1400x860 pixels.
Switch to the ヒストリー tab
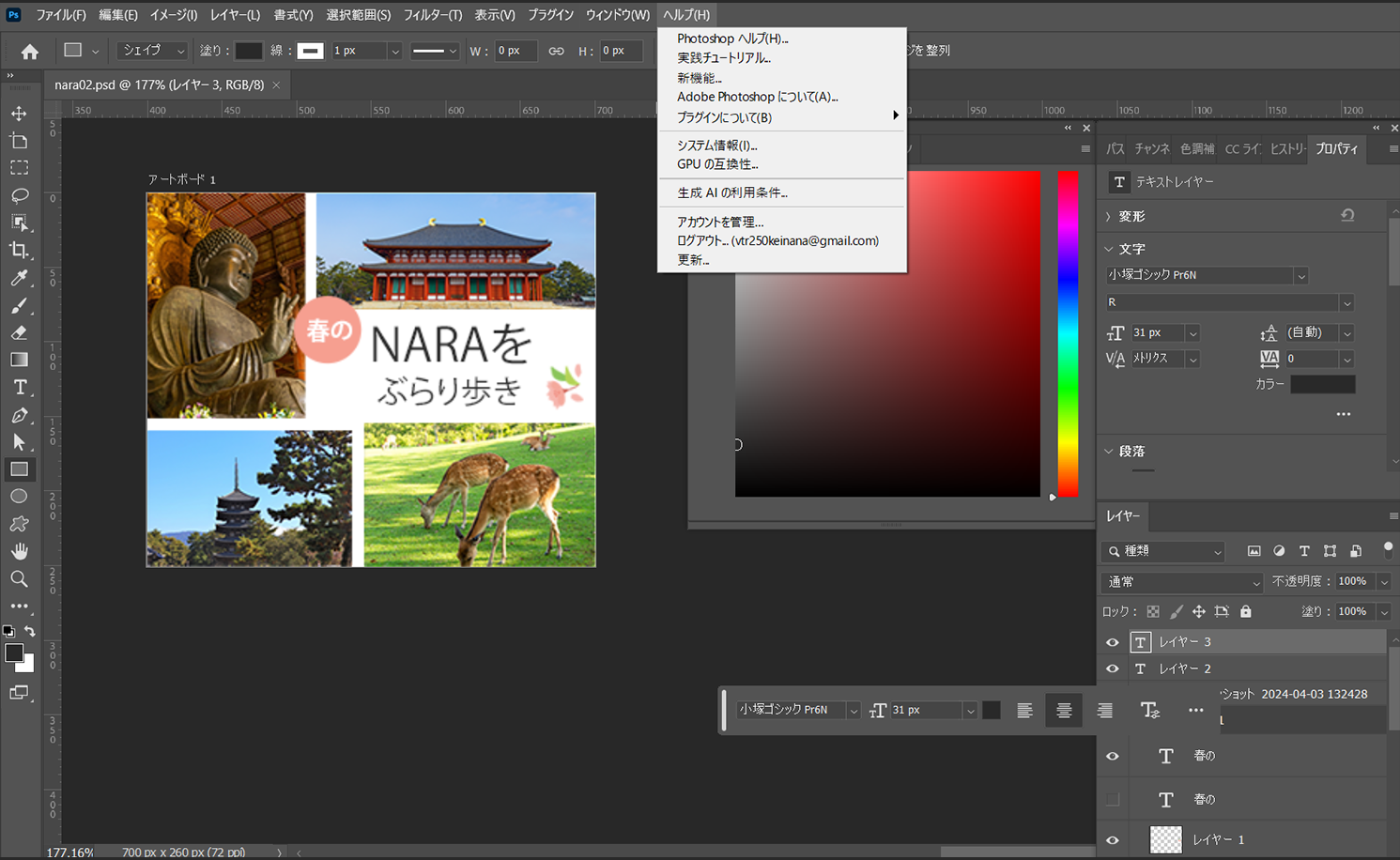pyautogui.click(x=1287, y=148)
